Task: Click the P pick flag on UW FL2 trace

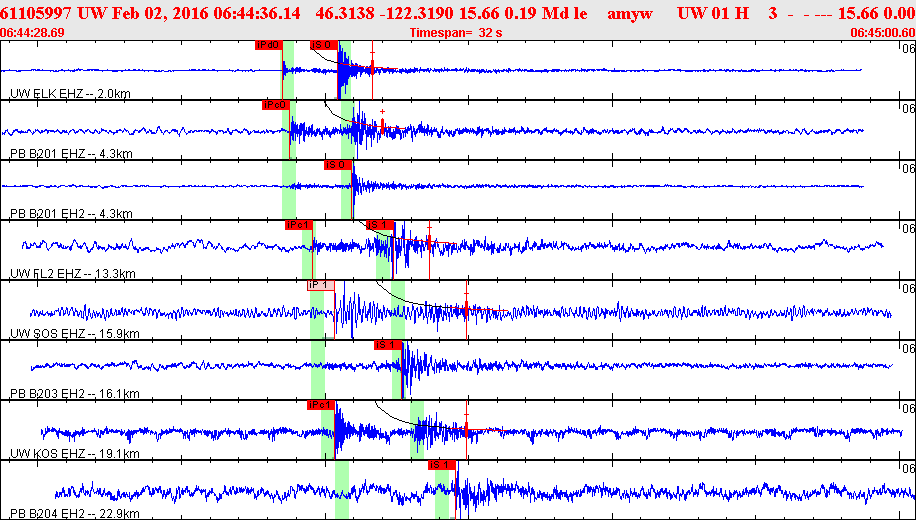Action: [x=298, y=225]
